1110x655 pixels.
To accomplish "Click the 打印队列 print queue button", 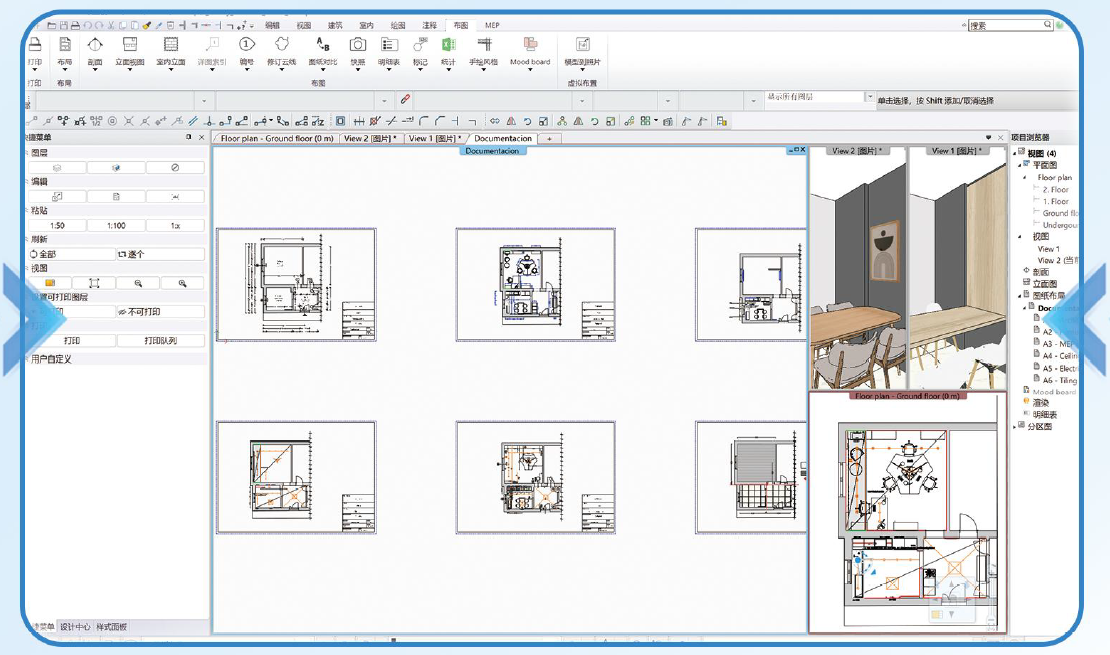I will (160, 341).
